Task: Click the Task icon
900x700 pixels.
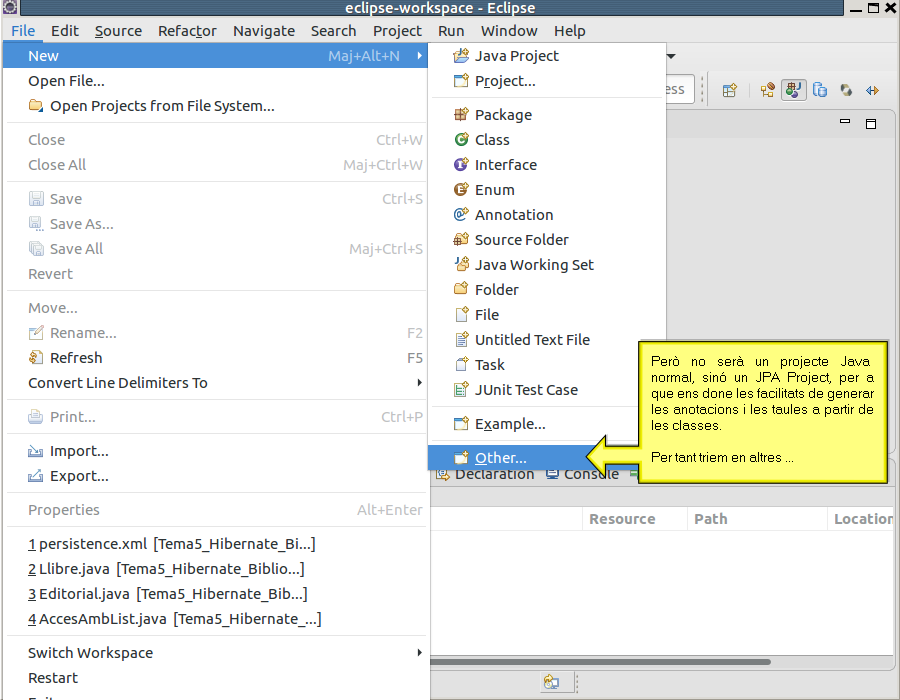Action: coord(461,364)
